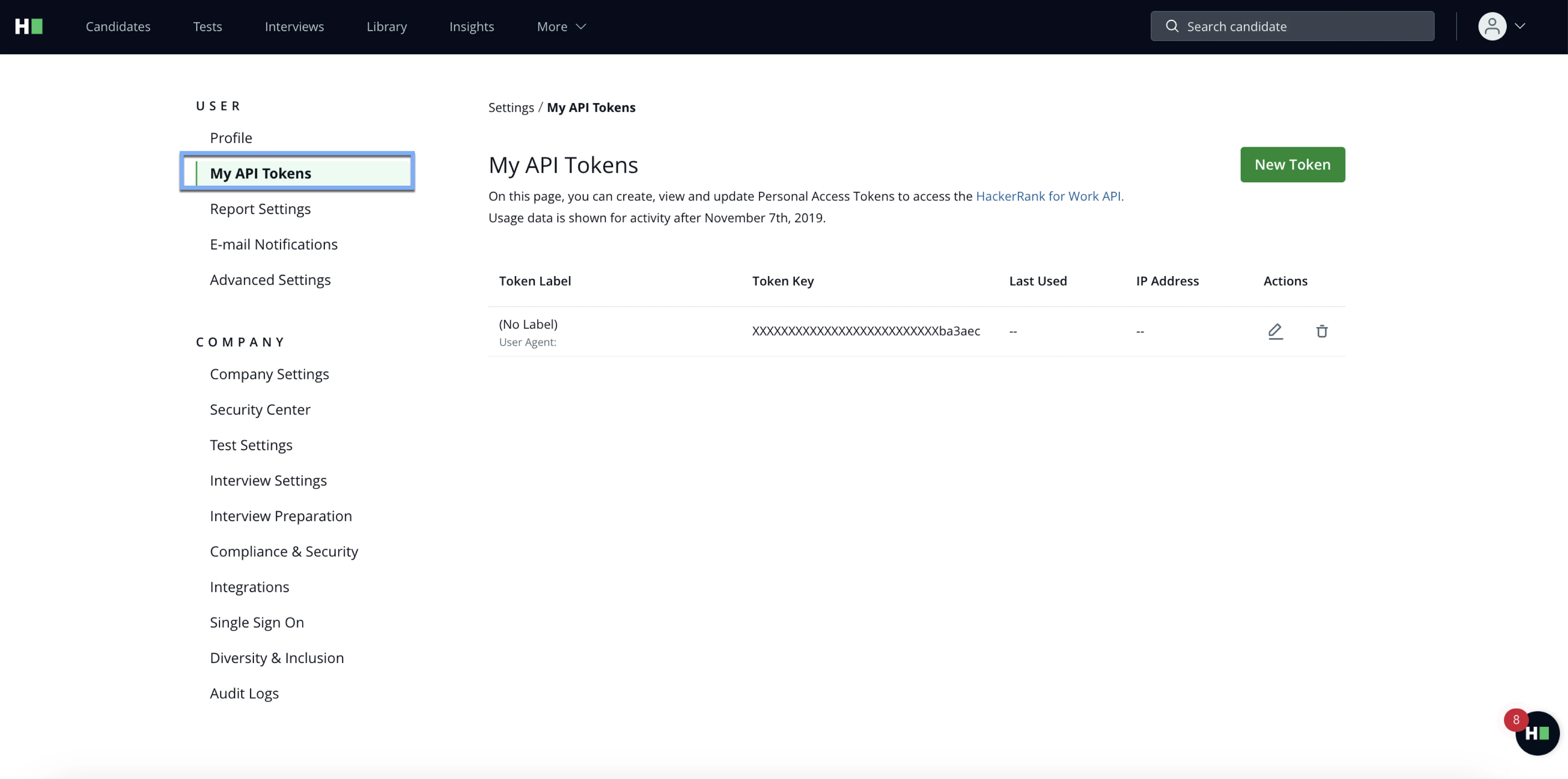Open Insights from the top navigation

[x=471, y=26]
